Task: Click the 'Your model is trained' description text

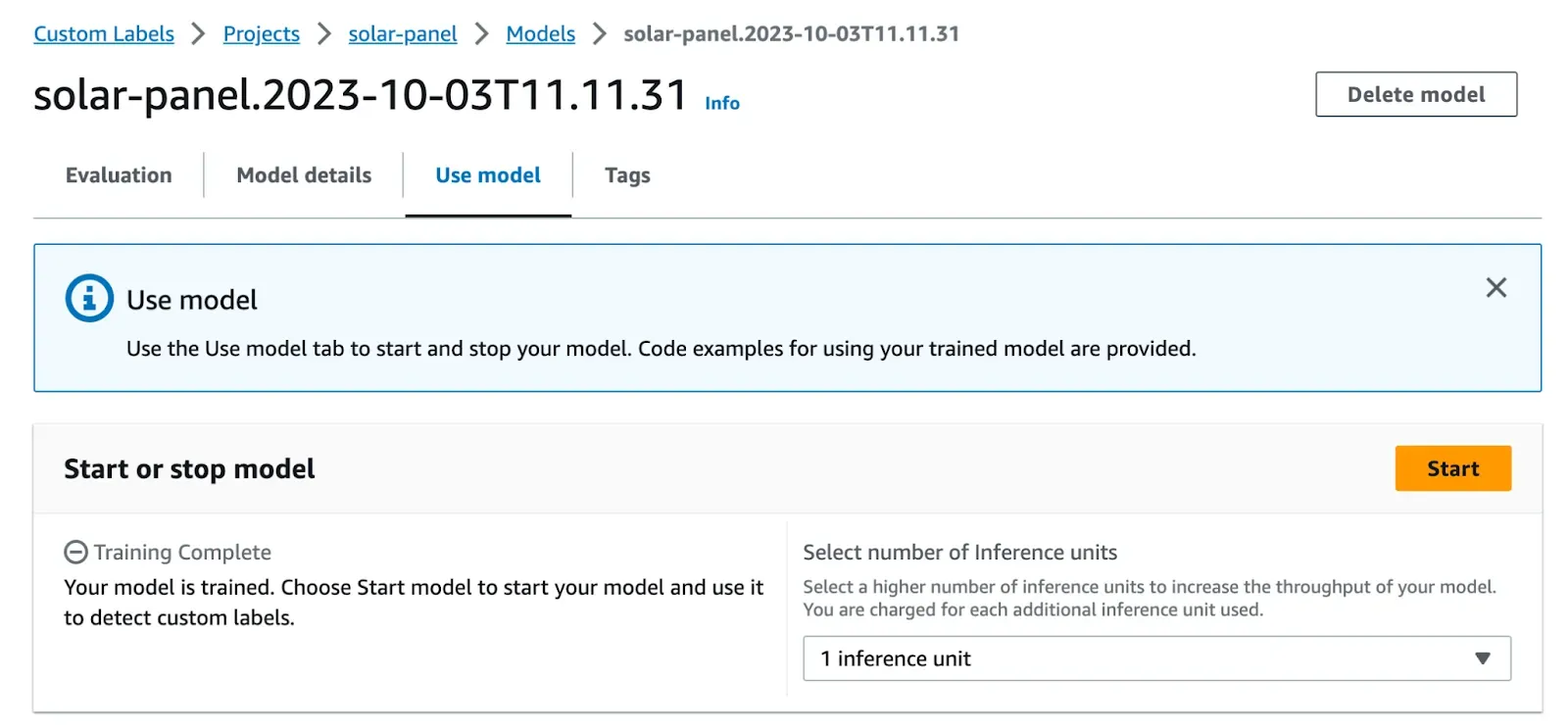Action: (x=414, y=603)
